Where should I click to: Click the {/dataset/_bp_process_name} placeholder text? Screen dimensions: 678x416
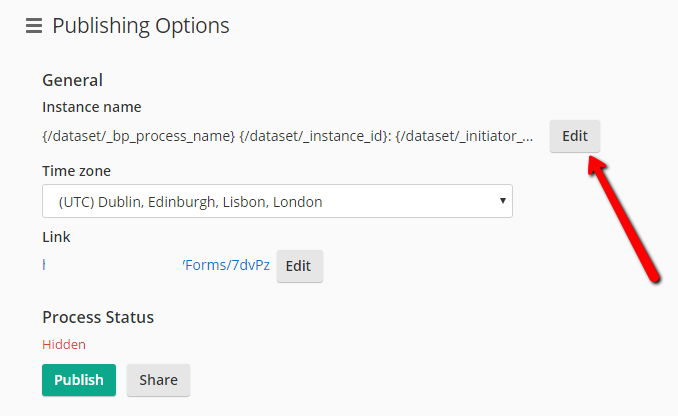(x=138, y=136)
